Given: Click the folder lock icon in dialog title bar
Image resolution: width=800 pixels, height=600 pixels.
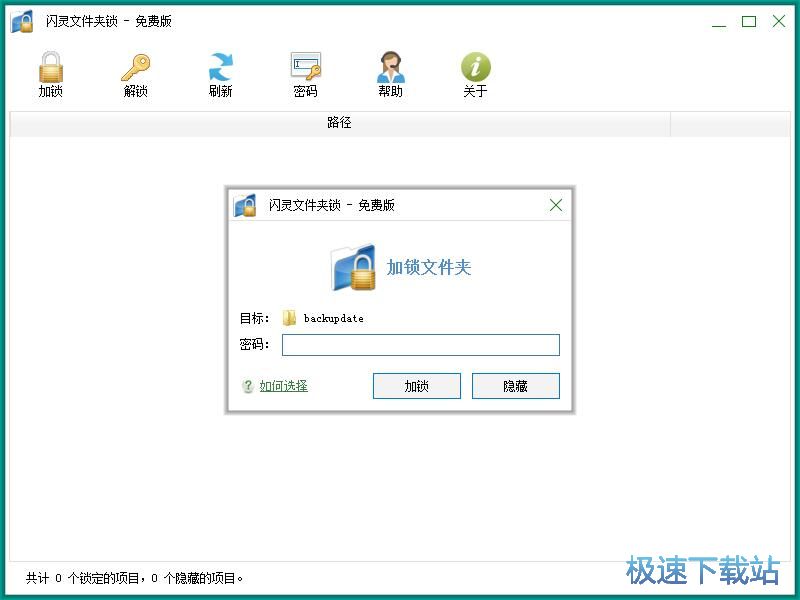Looking at the screenshot, I should click(245, 205).
